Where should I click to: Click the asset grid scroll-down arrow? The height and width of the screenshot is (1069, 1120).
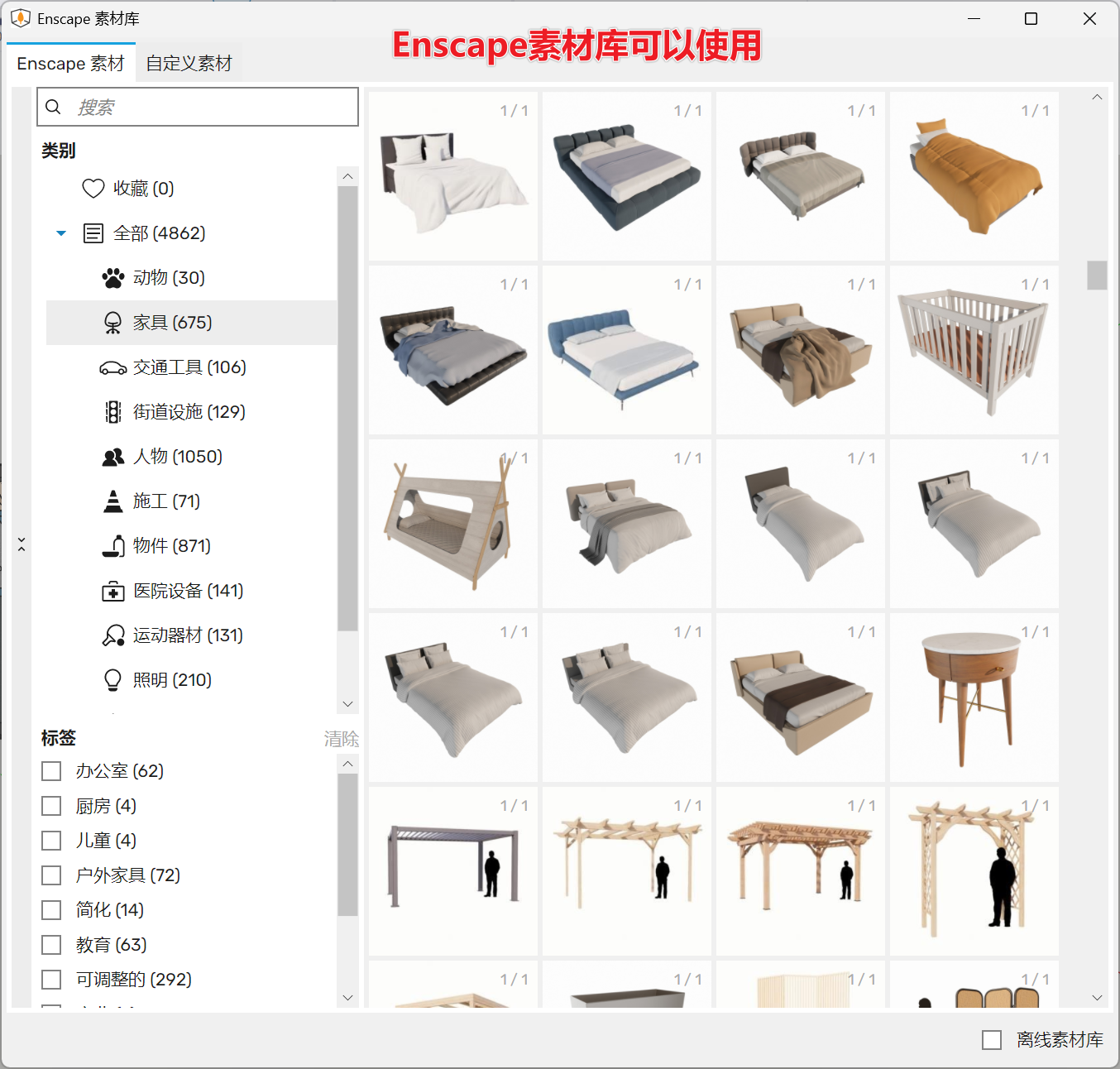[x=1097, y=998]
